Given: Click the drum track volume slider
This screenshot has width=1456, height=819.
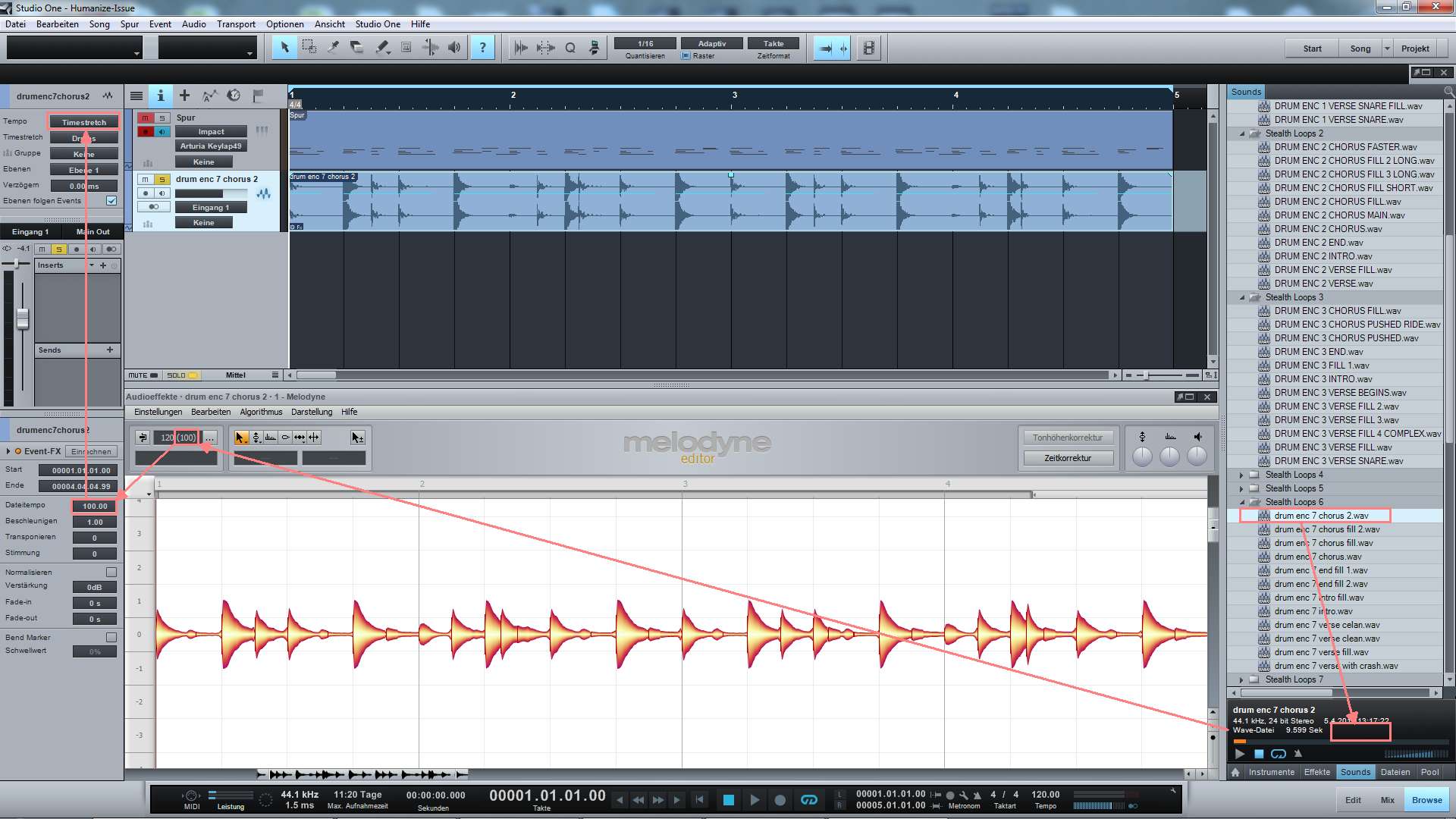Looking at the screenshot, I should [x=211, y=194].
